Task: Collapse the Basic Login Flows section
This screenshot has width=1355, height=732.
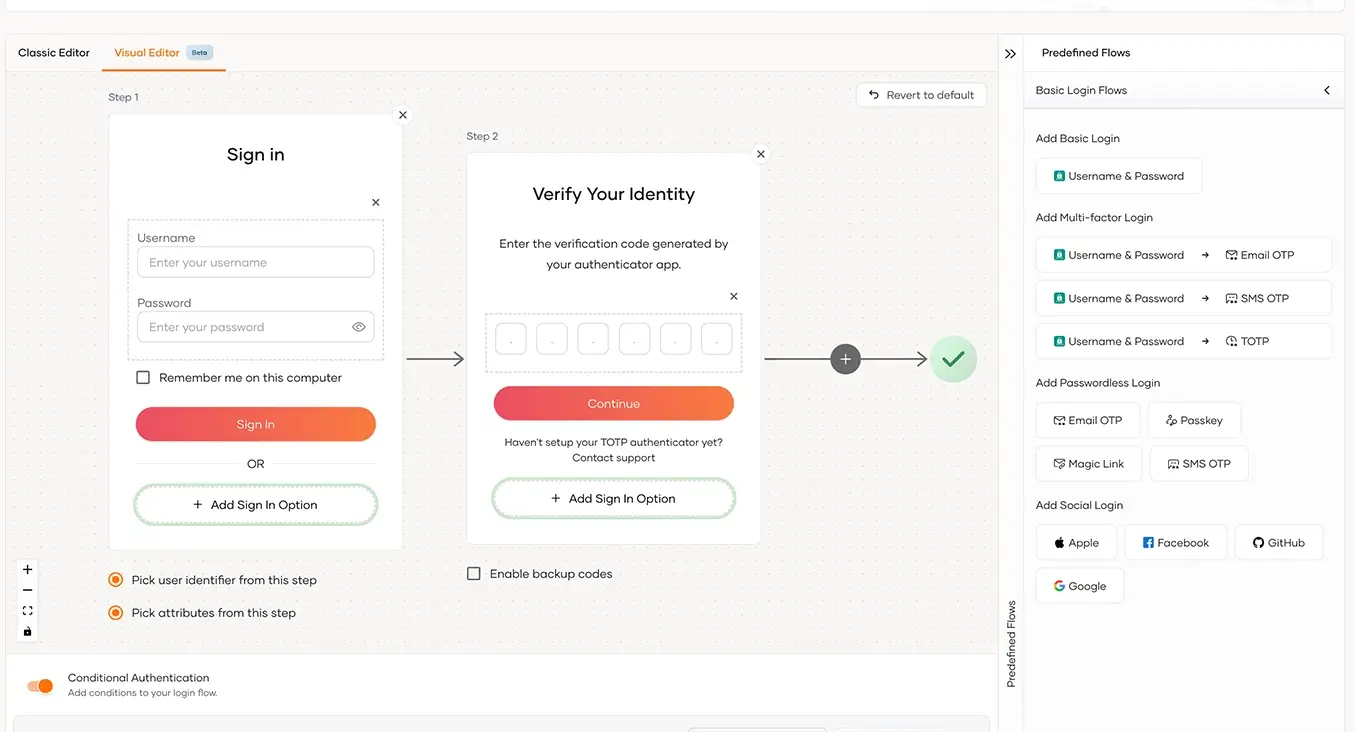Action: [1327, 90]
